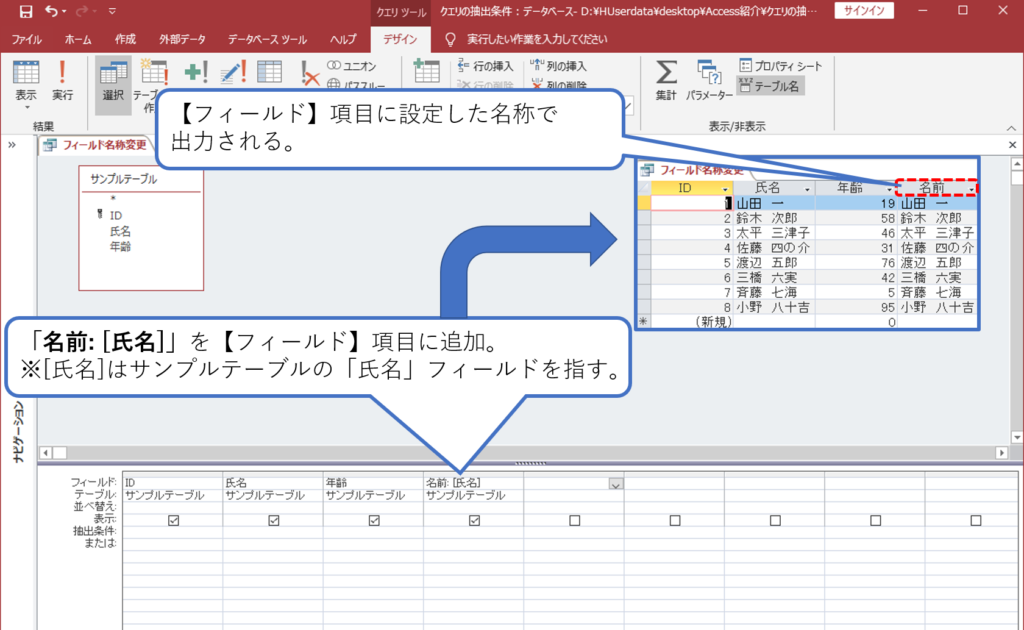Viewport: 1024px width, 630px height.
Task: Run the query with 実行
Action: pyautogui.click(x=63, y=80)
